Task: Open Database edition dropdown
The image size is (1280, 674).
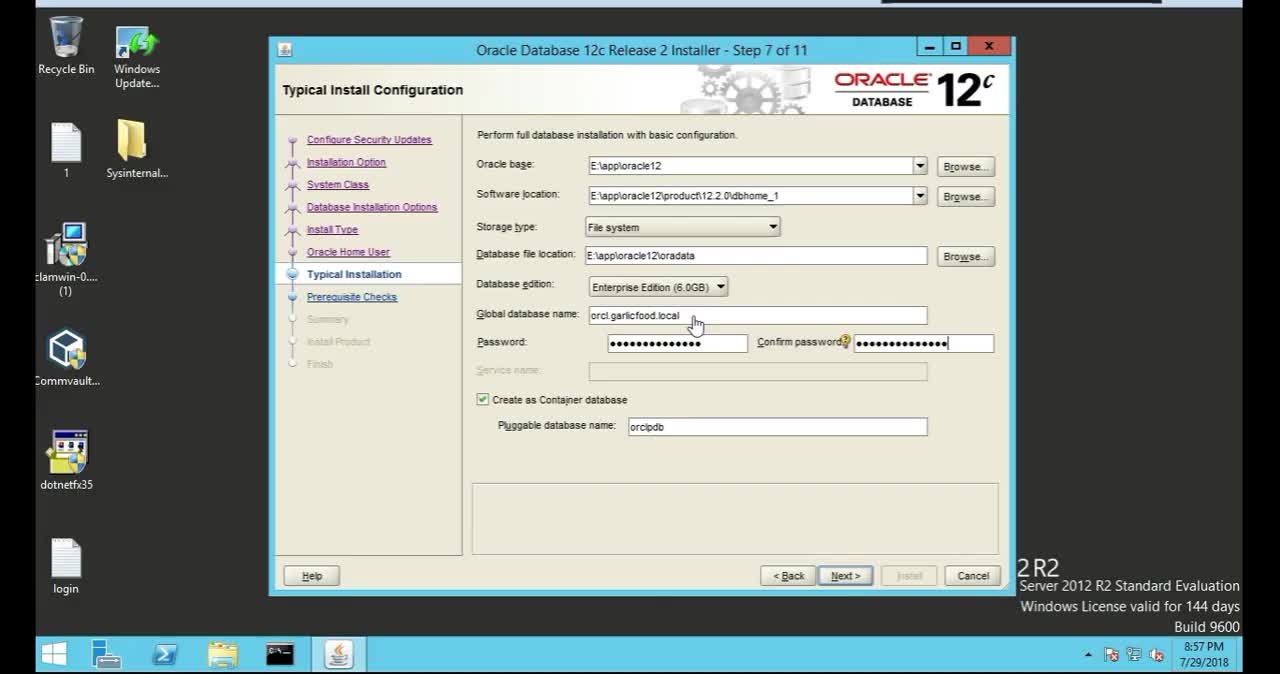Action: [658, 287]
